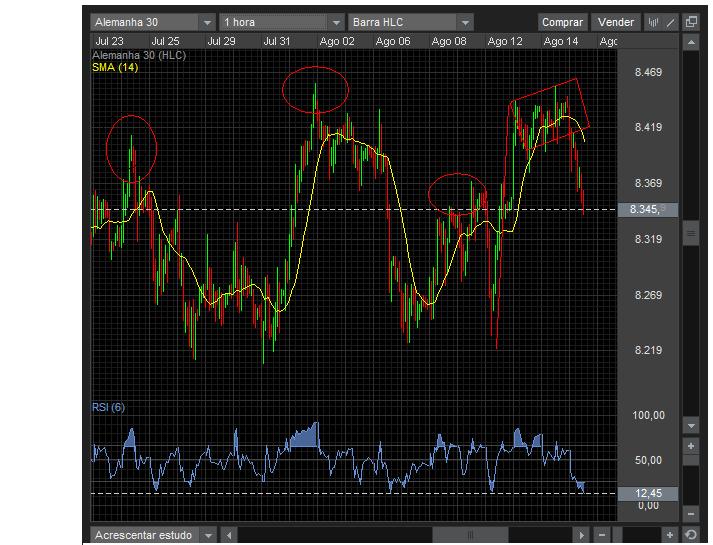713x545 pixels.
Task: Click the 8.345 current price tag
Action: [x=648, y=210]
